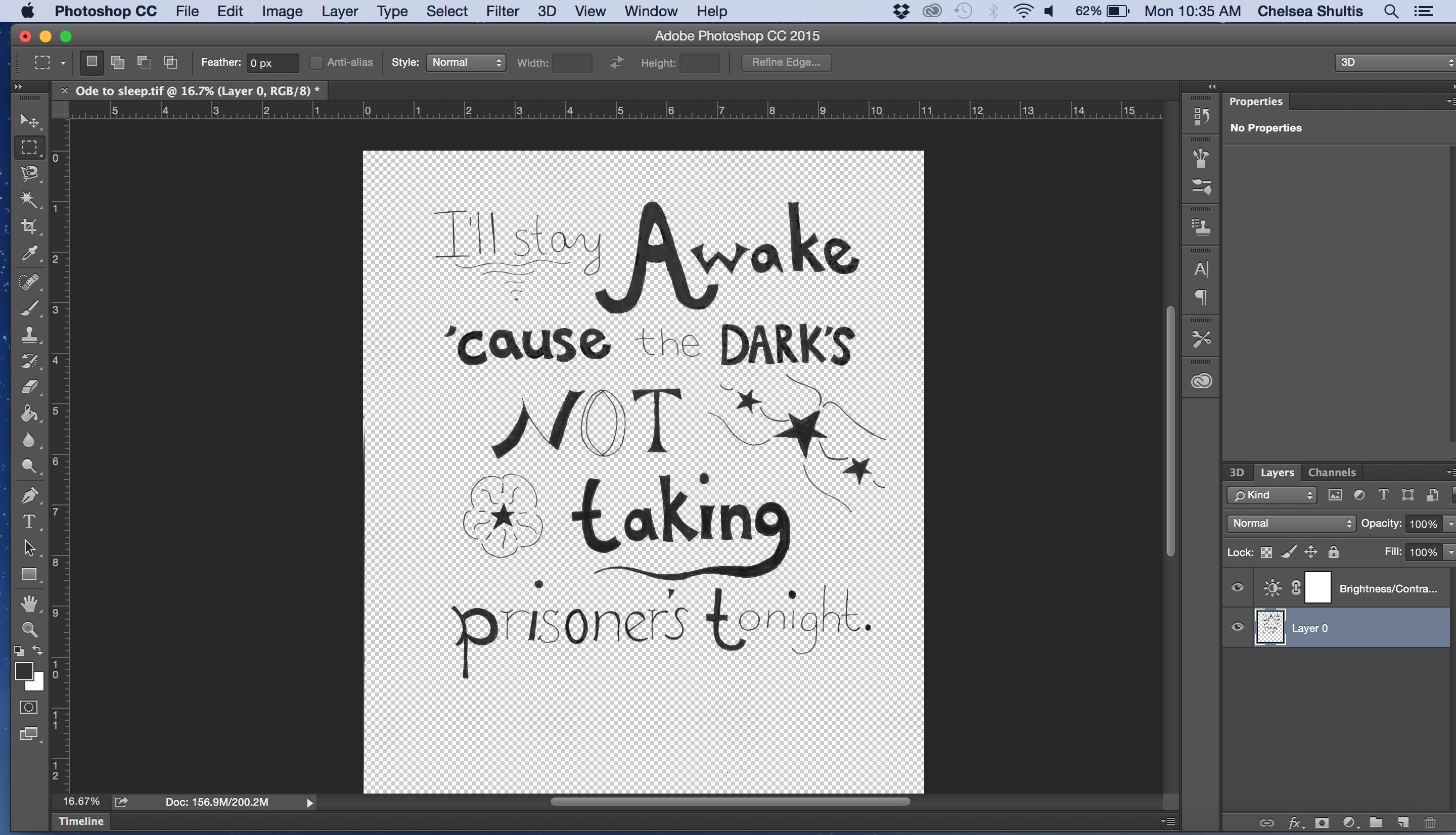Open the Kind filter dropdown in Layers panel
The height and width of the screenshot is (835, 1456).
pos(1271,494)
